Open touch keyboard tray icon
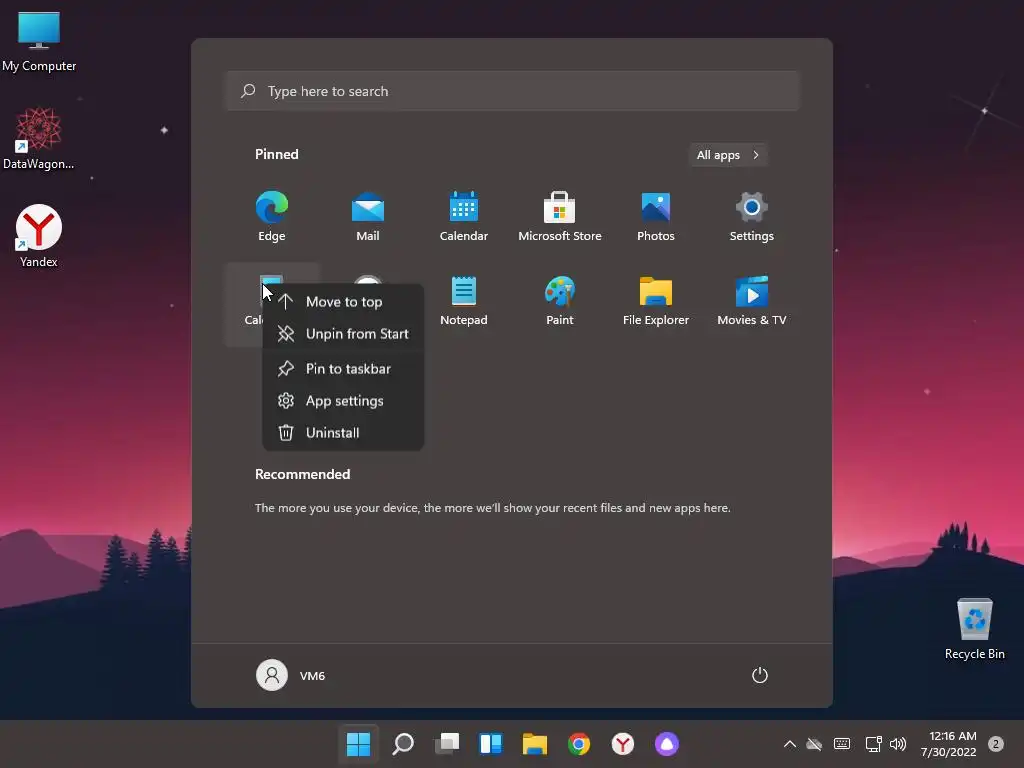 842,744
